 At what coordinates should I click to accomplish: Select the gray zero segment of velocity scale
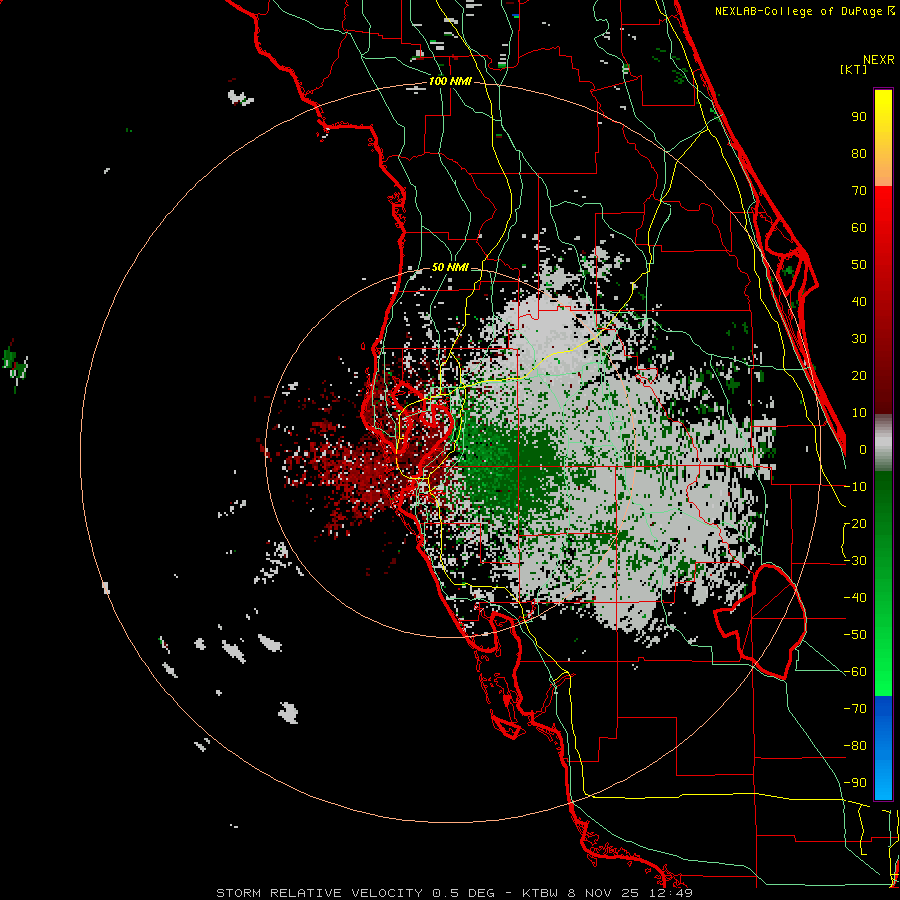[883, 442]
